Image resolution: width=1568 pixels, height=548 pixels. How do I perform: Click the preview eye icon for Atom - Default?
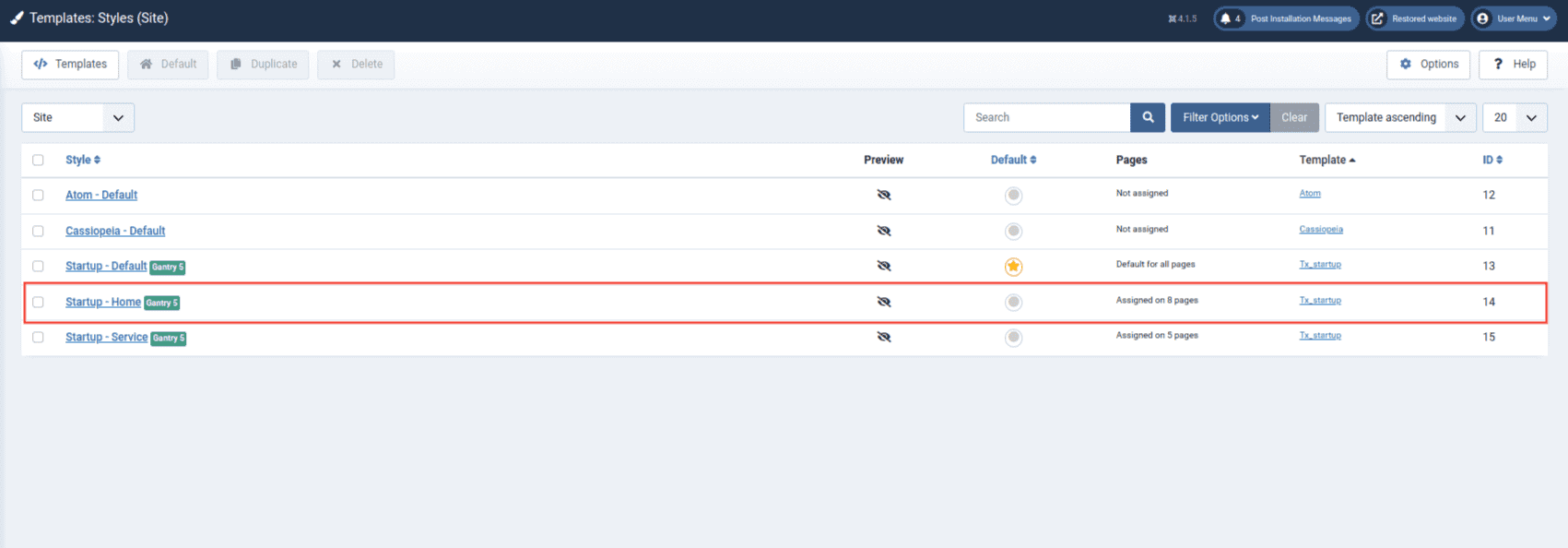click(883, 195)
